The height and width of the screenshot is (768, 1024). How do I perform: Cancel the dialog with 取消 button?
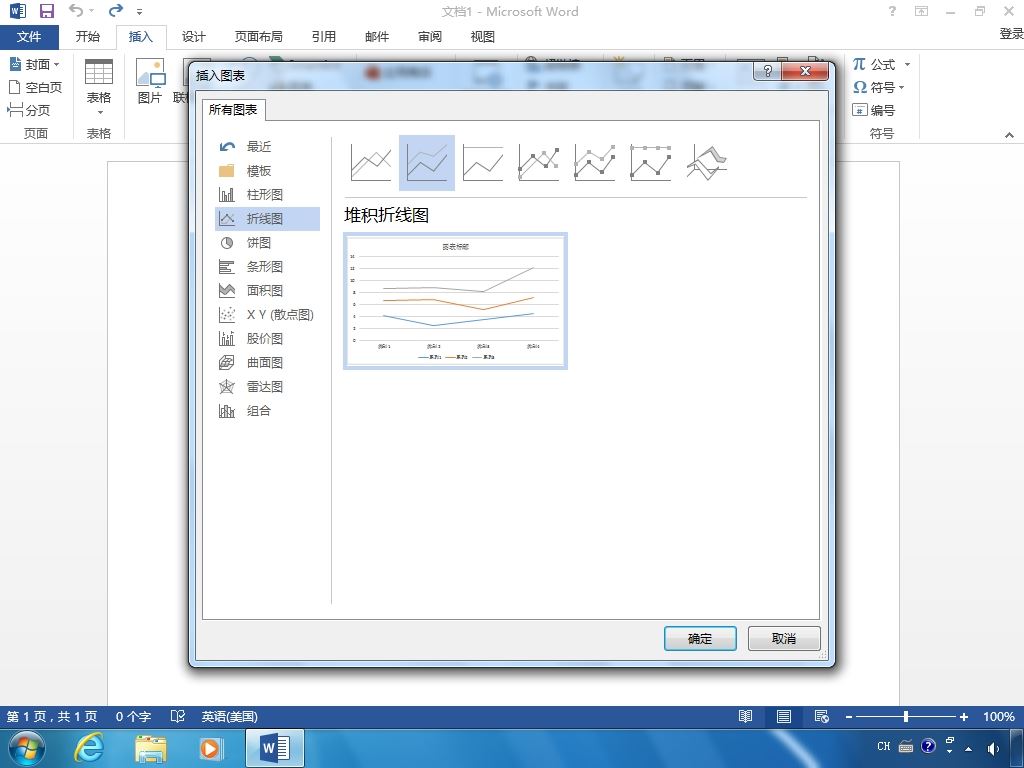pyautogui.click(x=784, y=639)
